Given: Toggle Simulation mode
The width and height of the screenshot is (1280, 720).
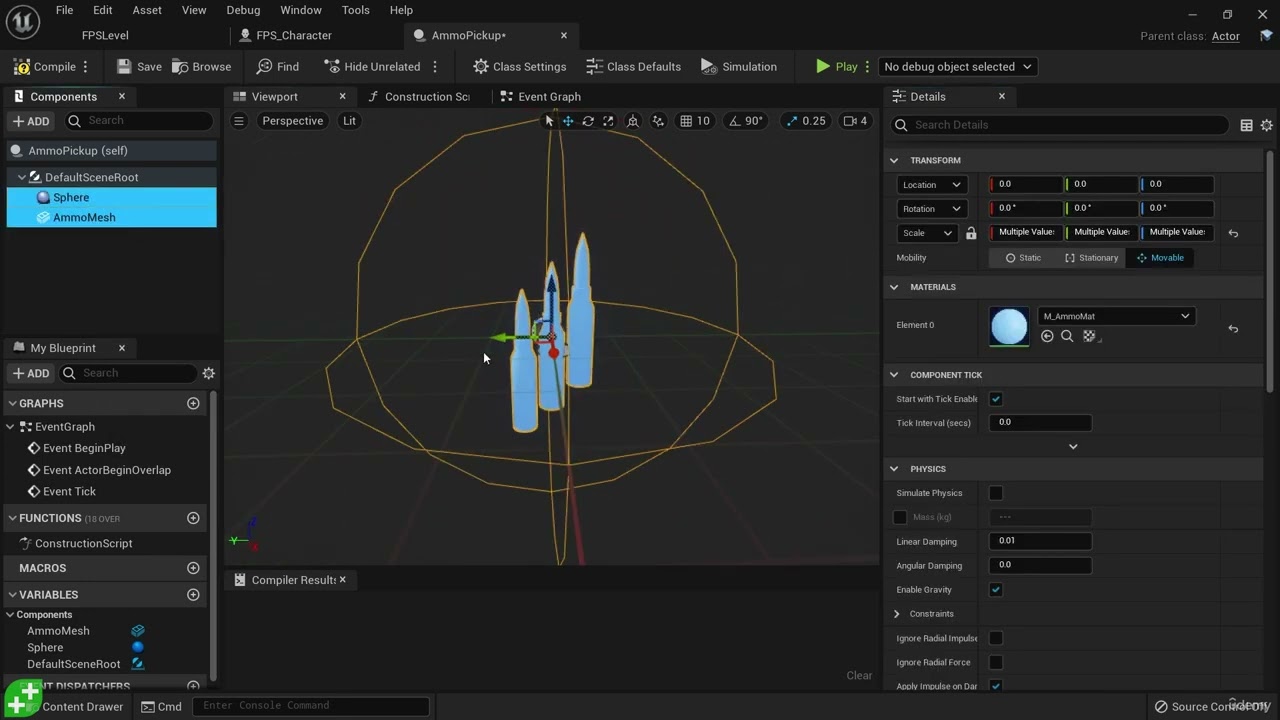Looking at the screenshot, I should (739, 67).
